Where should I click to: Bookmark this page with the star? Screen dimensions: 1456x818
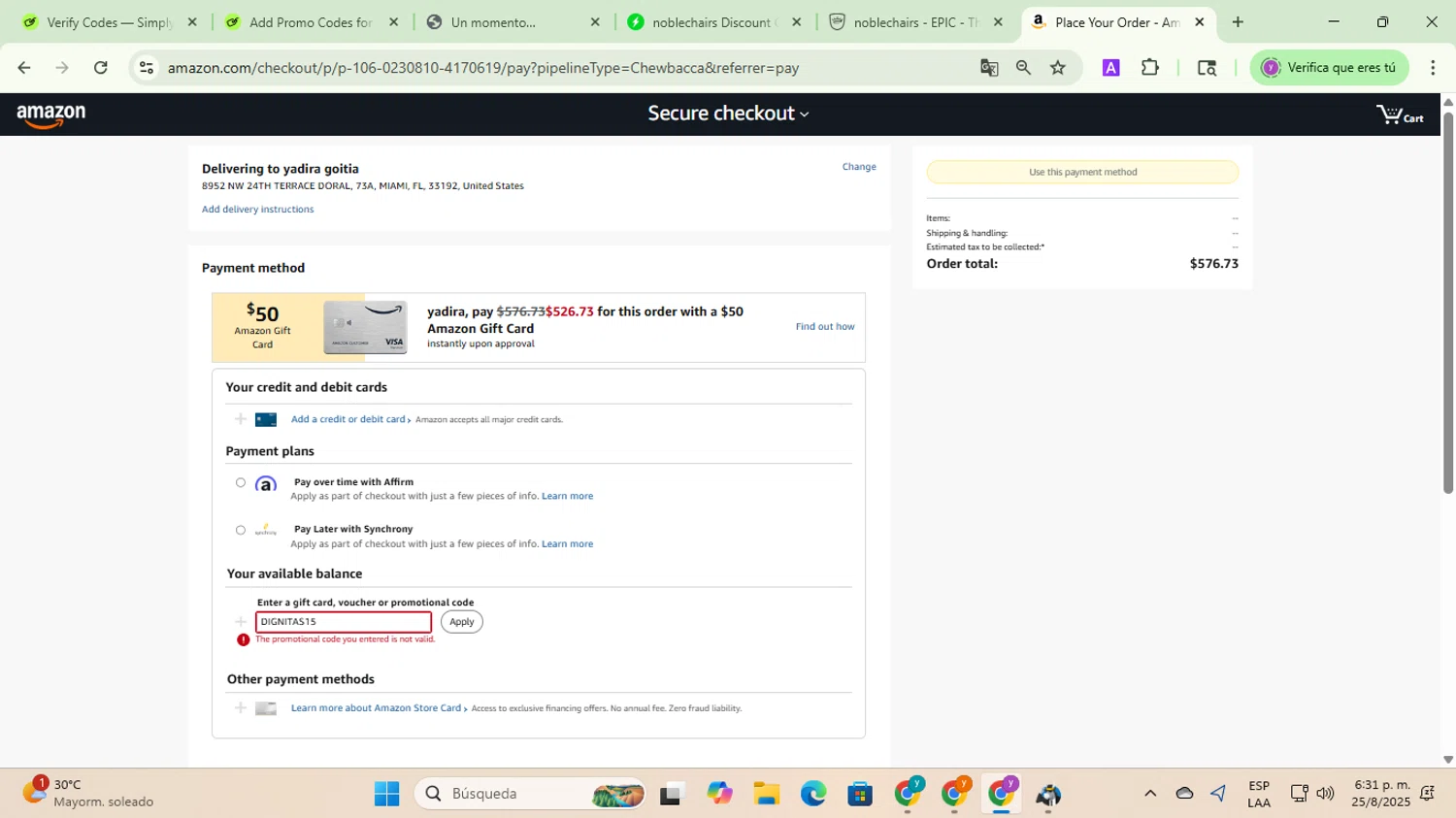pyautogui.click(x=1058, y=68)
